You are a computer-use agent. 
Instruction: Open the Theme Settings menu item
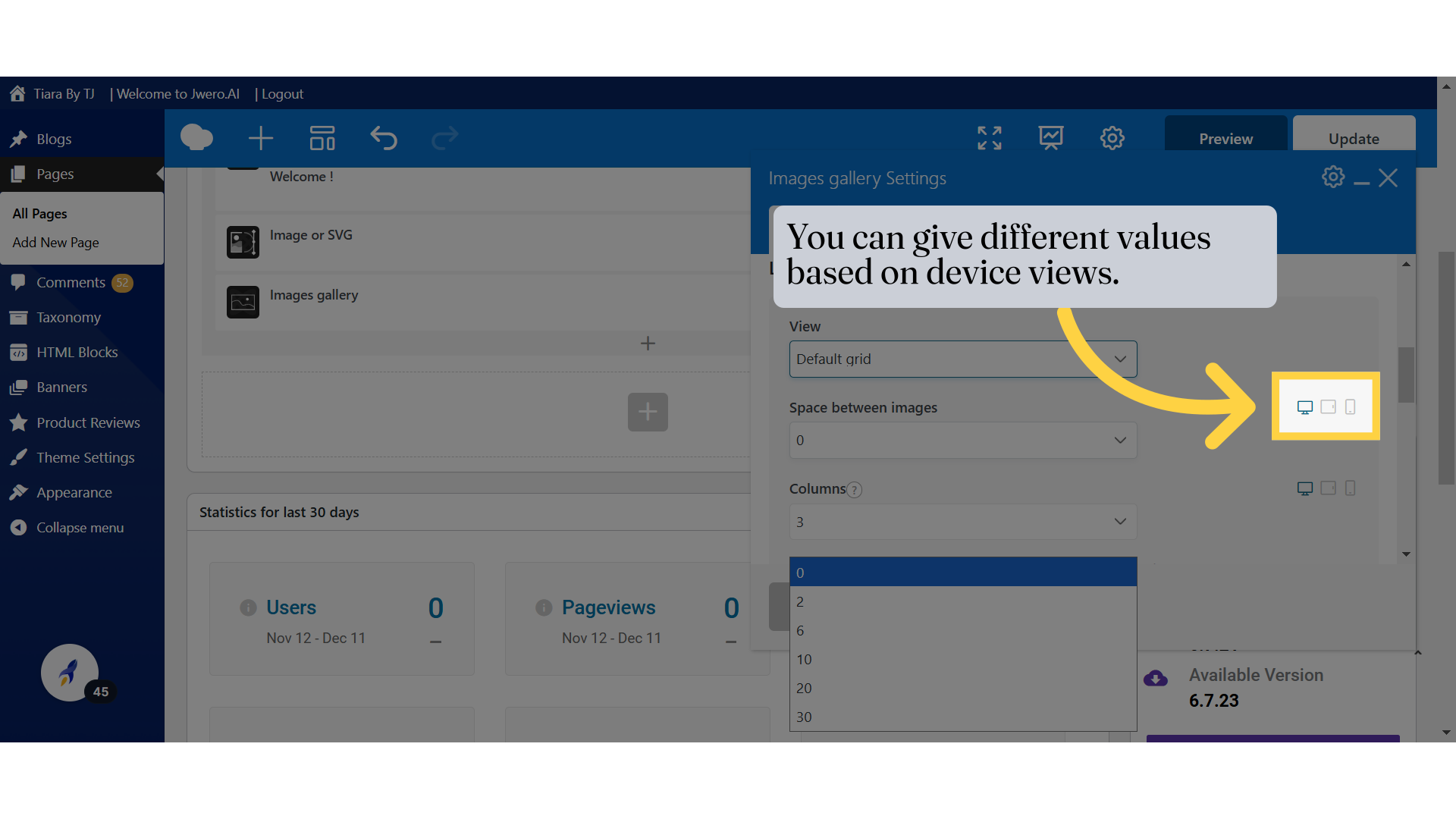click(x=86, y=457)
